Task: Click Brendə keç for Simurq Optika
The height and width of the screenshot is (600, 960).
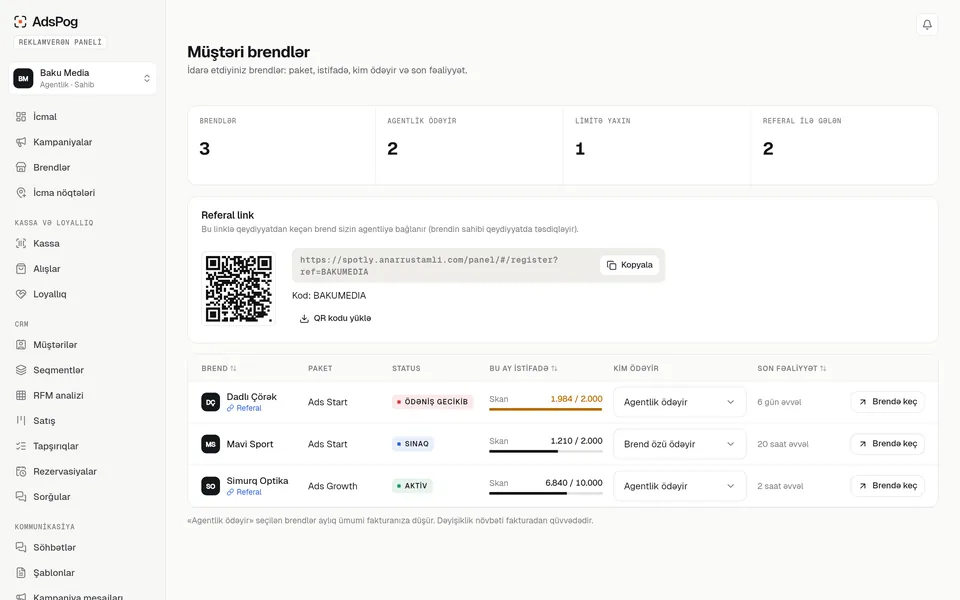Action: 887,486
